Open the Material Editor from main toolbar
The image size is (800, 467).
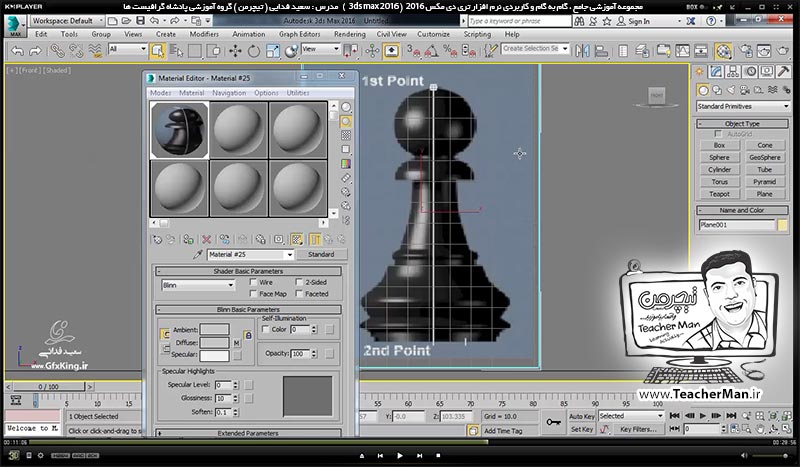tap(723, 51)
